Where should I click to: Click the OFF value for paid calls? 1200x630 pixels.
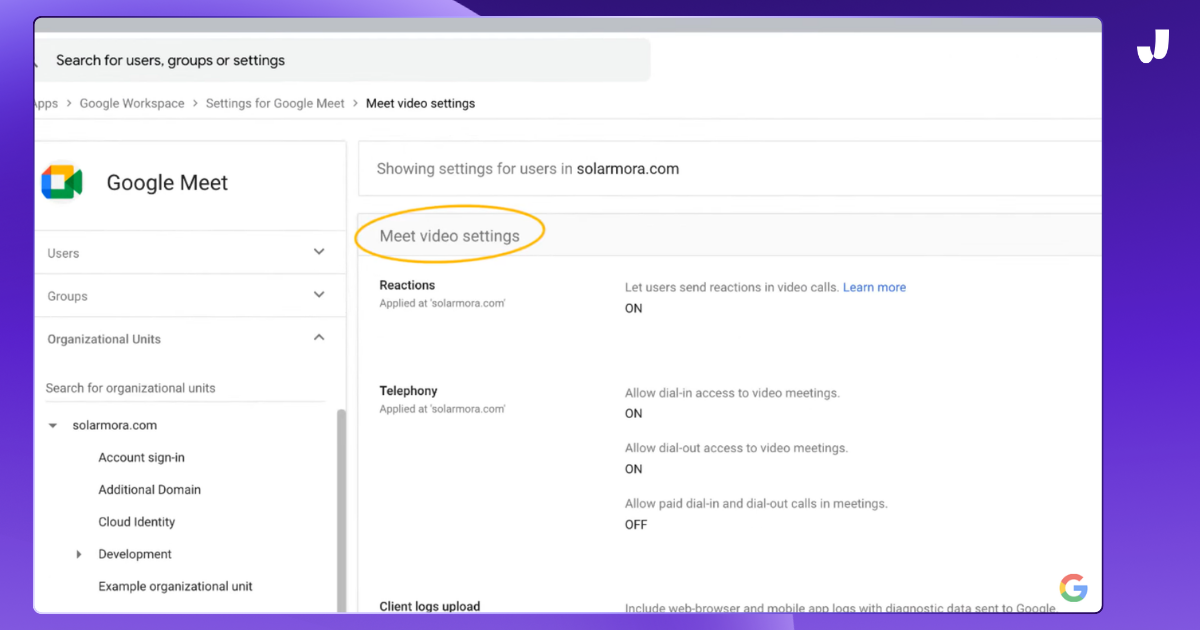tap(636, 524)
